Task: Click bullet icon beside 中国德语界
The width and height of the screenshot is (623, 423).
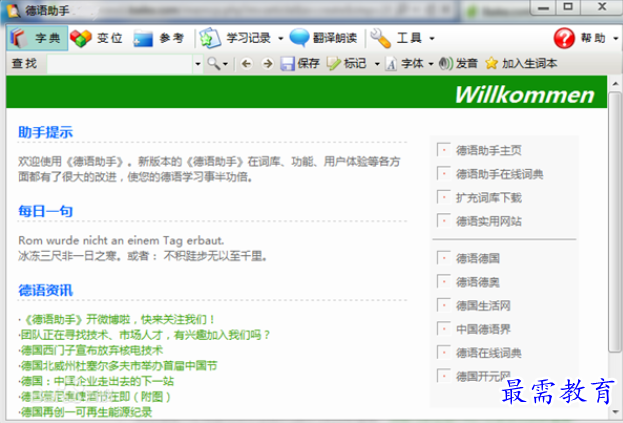Action: pyautogui.click(x=443, y=329)
